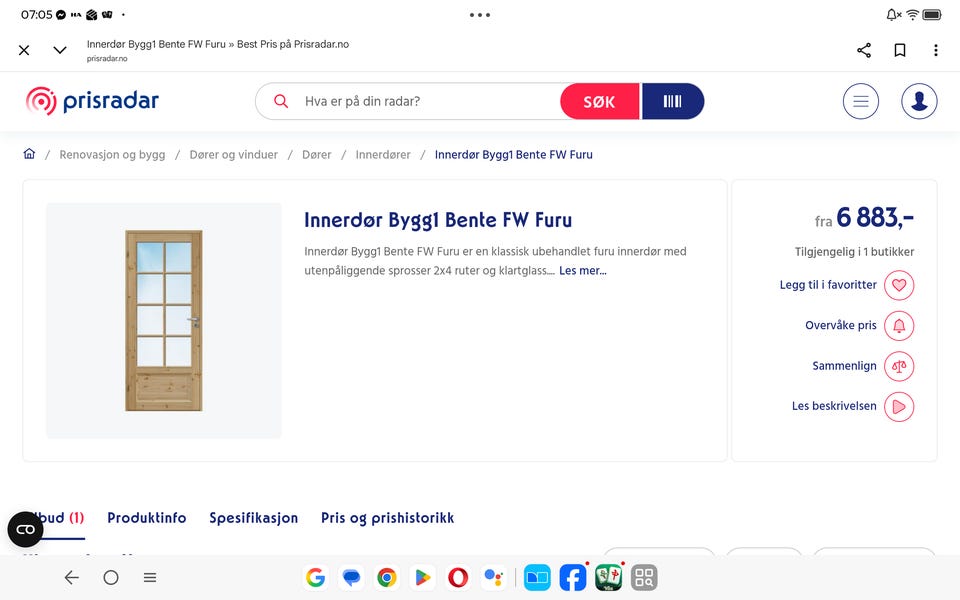Image resolution: width=960 pixels, height=600 pixels.
Task: Open Google Assistant from taskbar
Action: click(x=493, y=577)
